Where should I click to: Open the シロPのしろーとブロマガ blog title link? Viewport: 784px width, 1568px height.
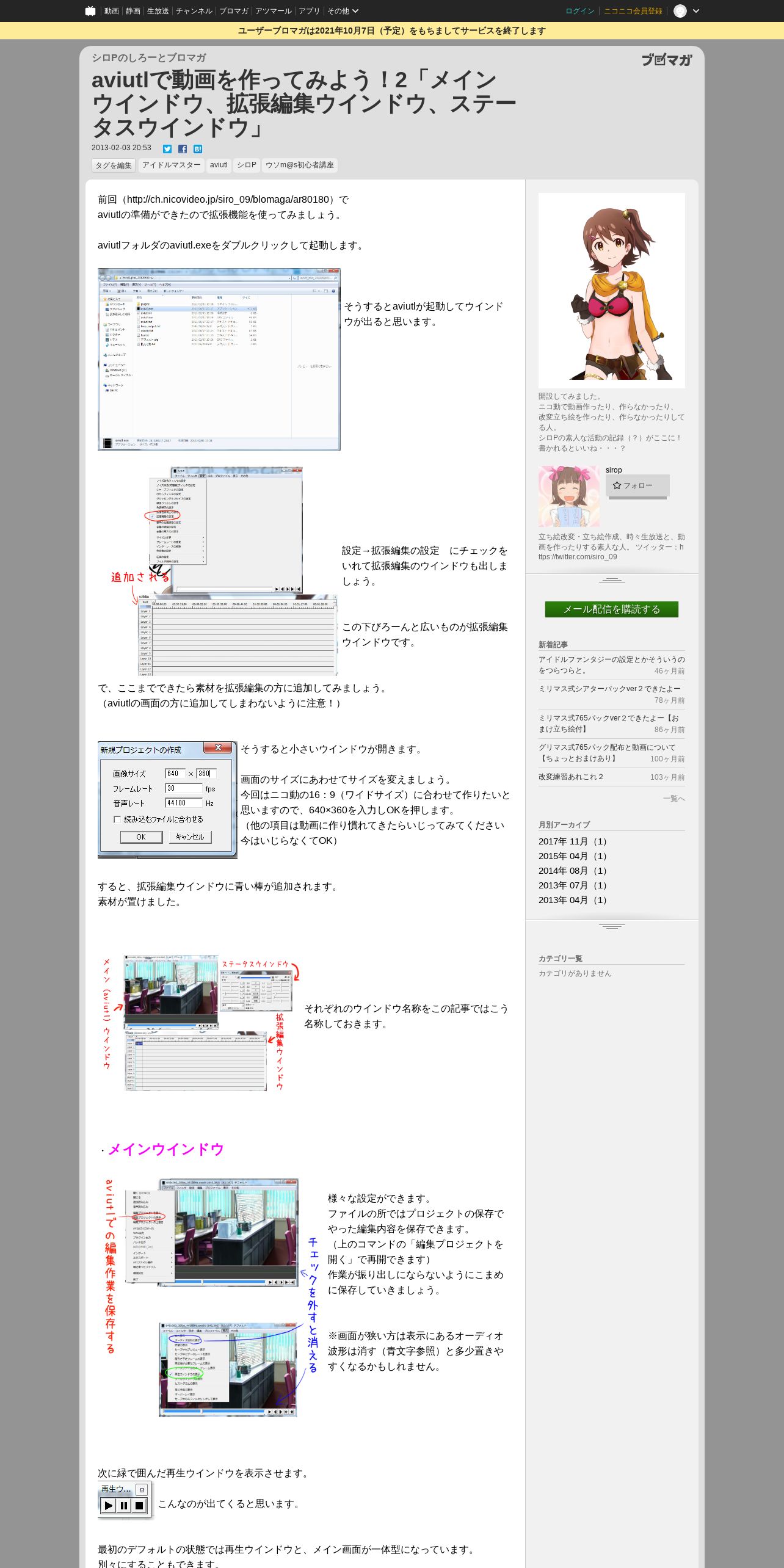(149, 57)
